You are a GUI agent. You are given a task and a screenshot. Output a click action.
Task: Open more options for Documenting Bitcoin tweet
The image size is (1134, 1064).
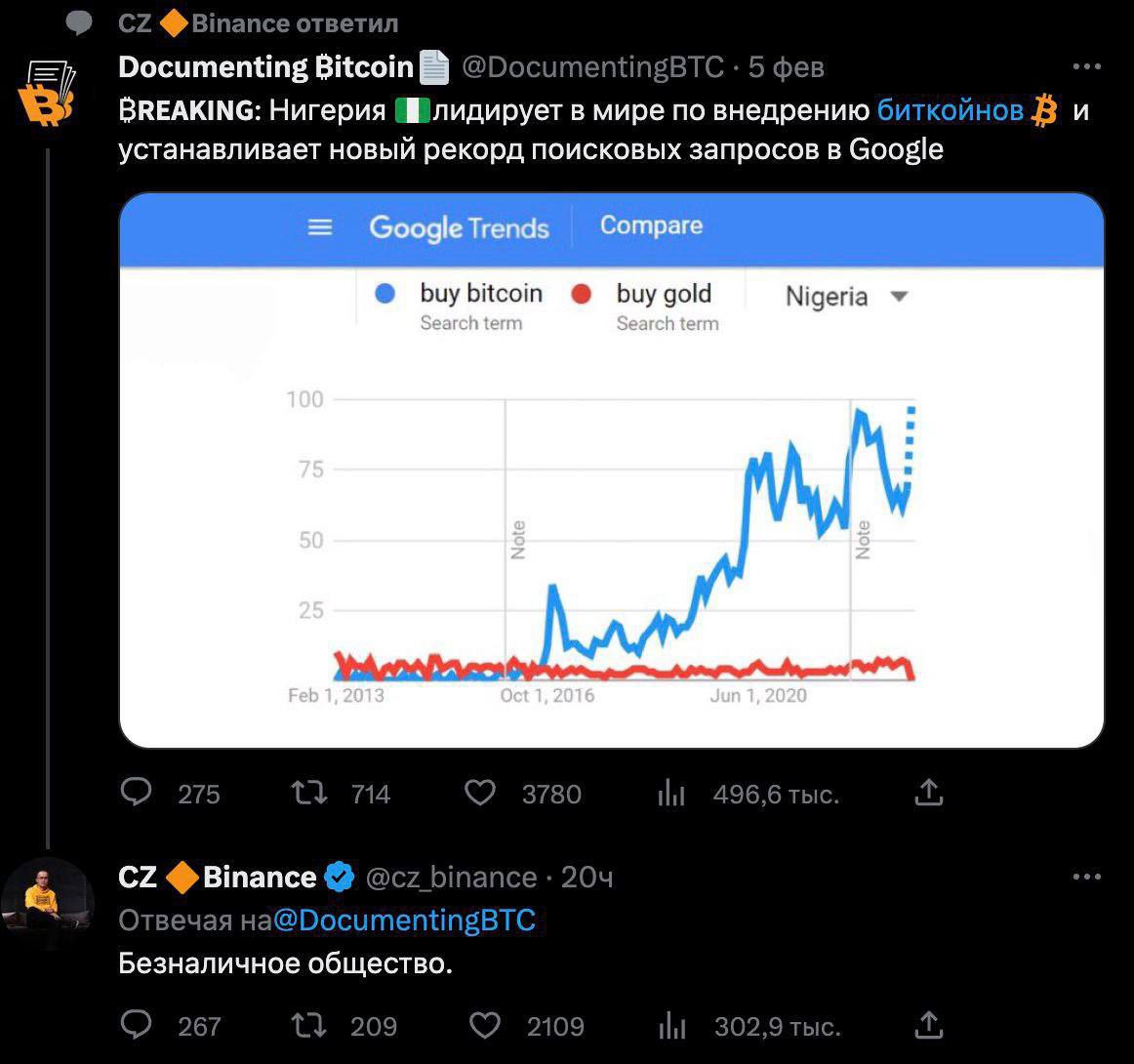pos(1086,67)
